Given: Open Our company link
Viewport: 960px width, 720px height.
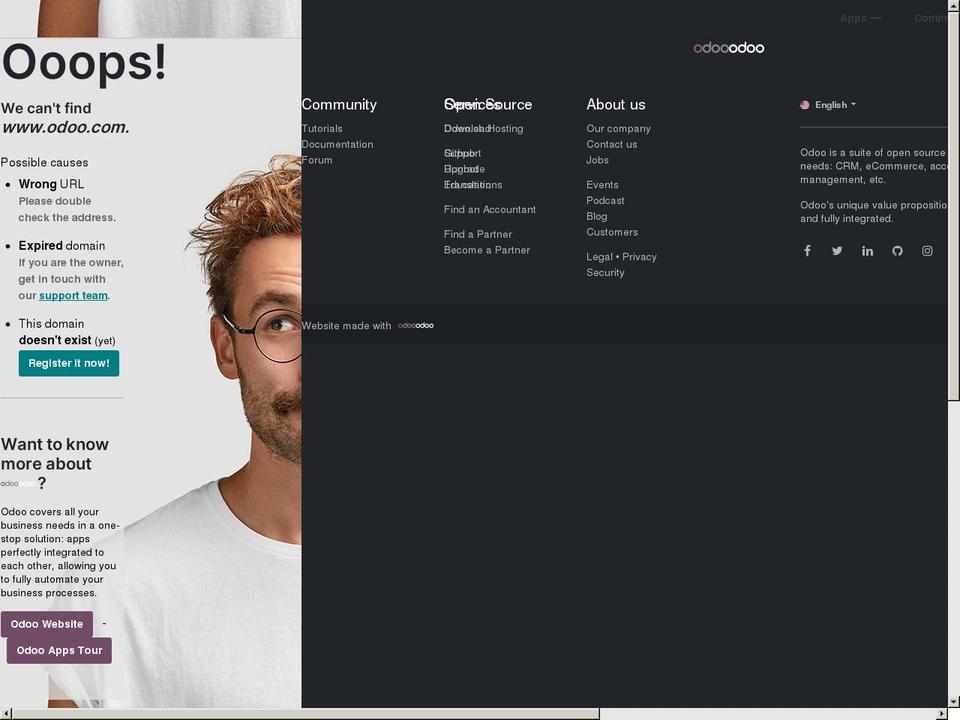Looking at the screenshot, I should (x=618, y=128).
